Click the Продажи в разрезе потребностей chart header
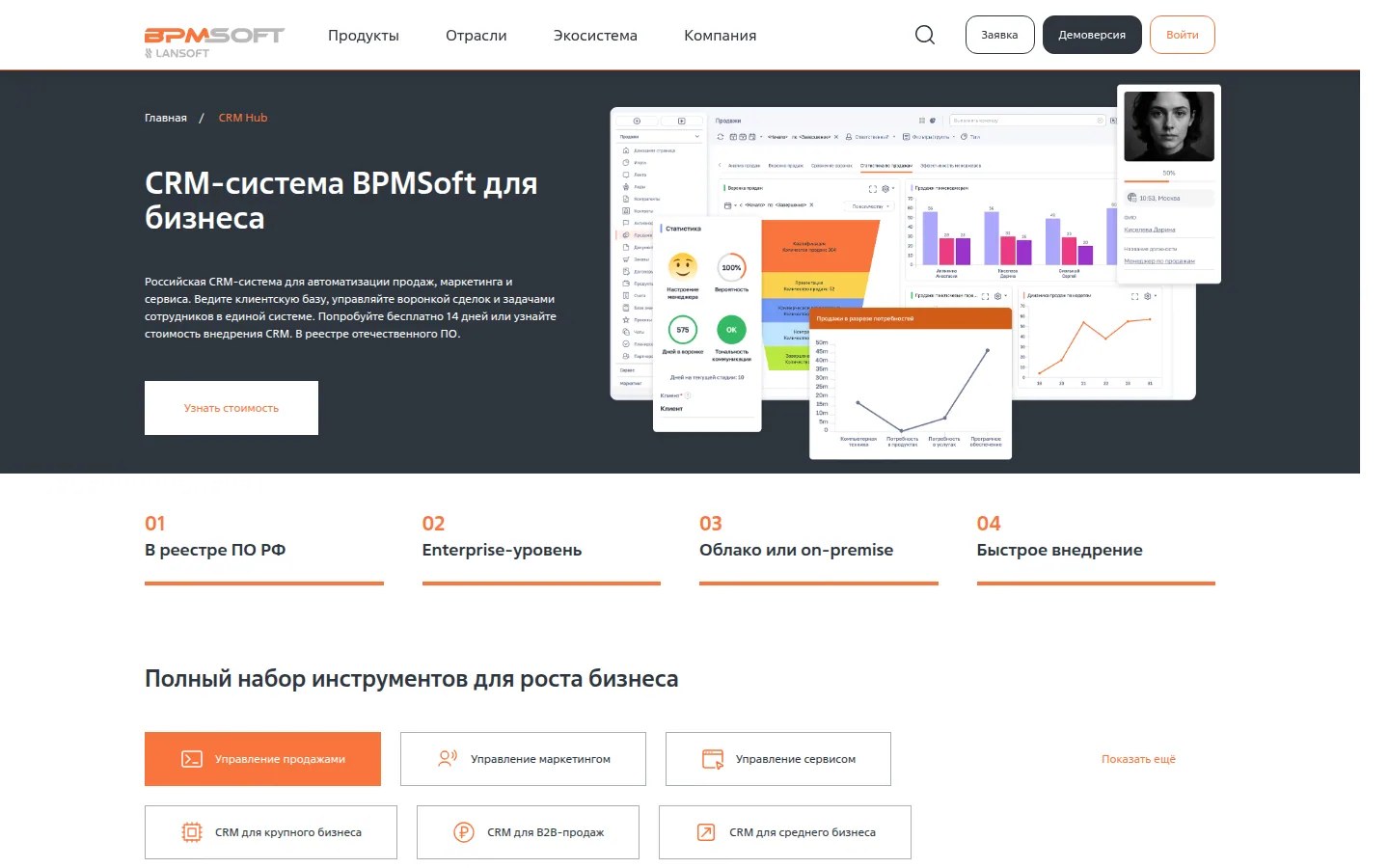Viewport: 1389px width, 868px height. click(x=911, y=318)
